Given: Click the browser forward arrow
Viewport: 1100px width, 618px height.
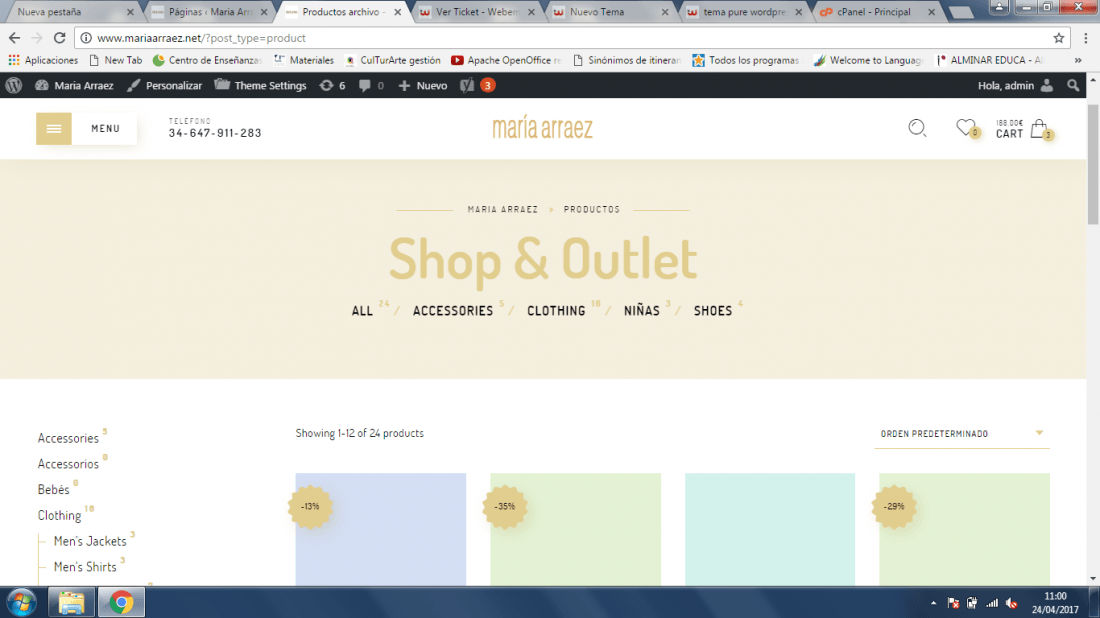Looking at the screenshot, I should pos(37,38).
